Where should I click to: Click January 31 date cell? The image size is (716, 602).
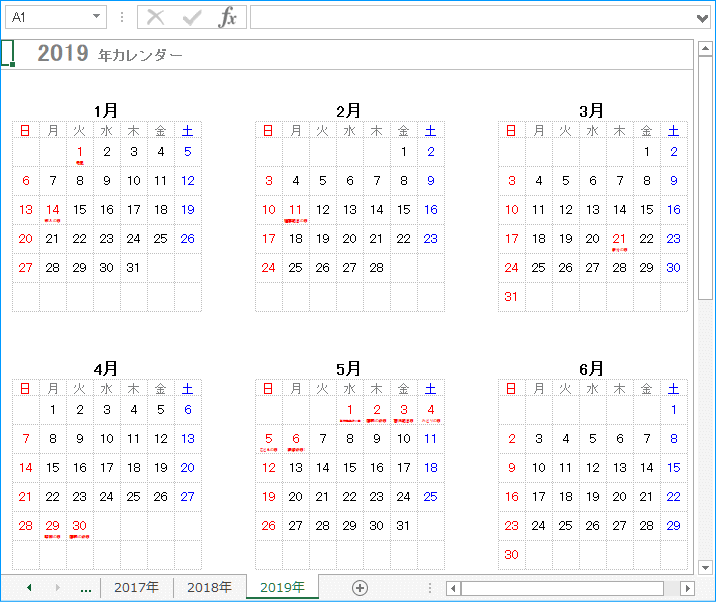click(x=134, y=268)
